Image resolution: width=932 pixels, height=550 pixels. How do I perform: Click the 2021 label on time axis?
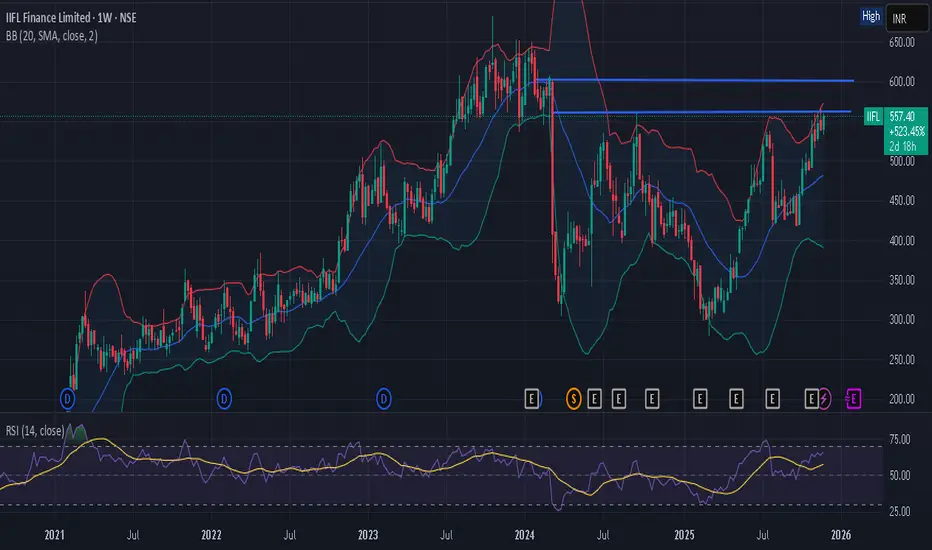54,535
